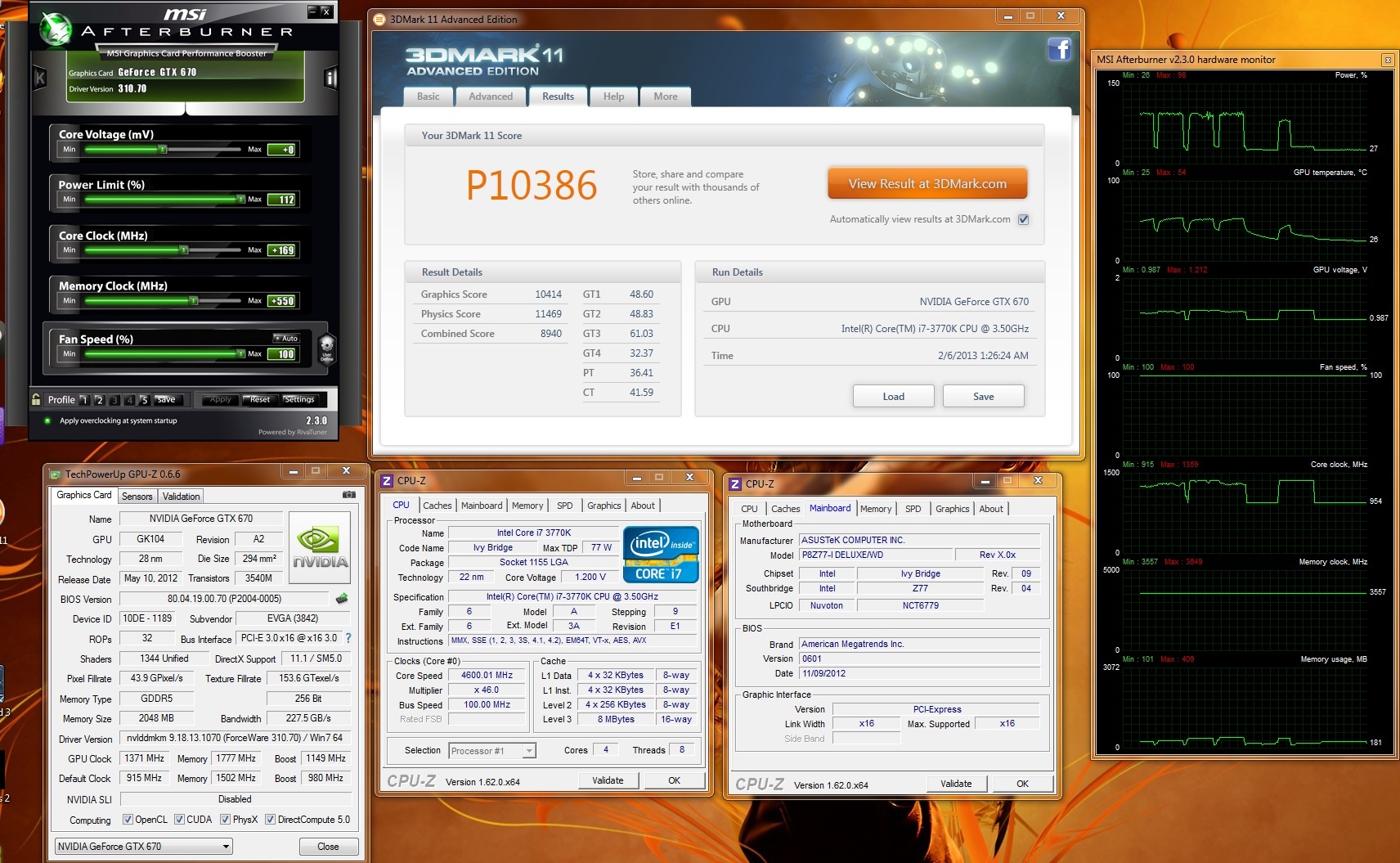1400x863 pixels.
Task: Click the NVIDIA logo in GPU-Z
Action: (320, 548)
